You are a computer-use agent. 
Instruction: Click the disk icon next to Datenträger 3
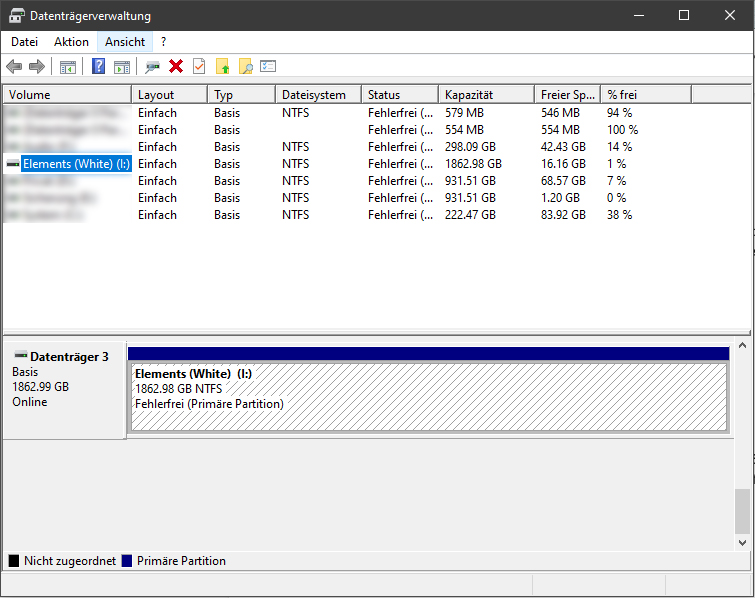coord(21,355)
